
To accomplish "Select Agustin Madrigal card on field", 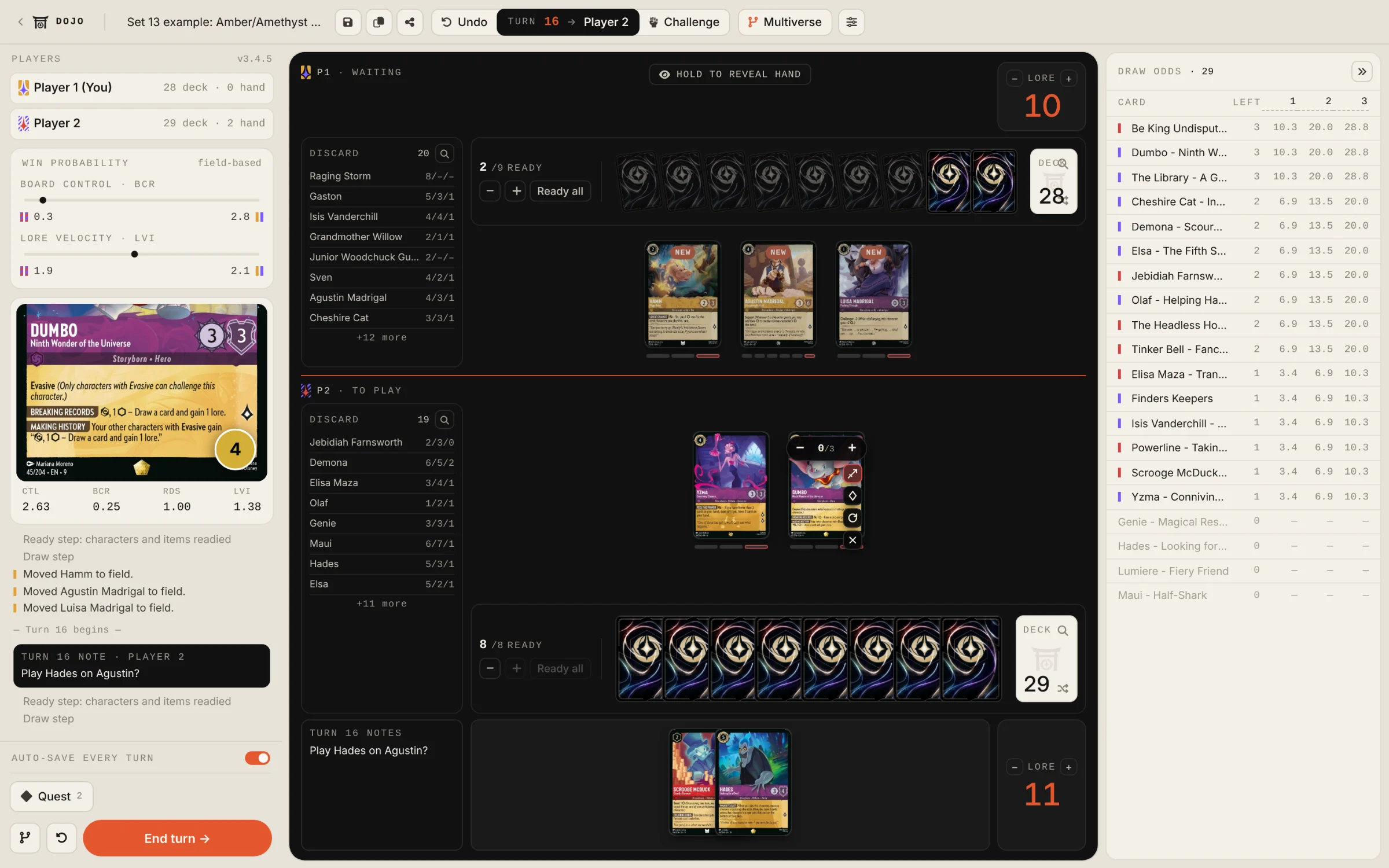I will 778,295.
